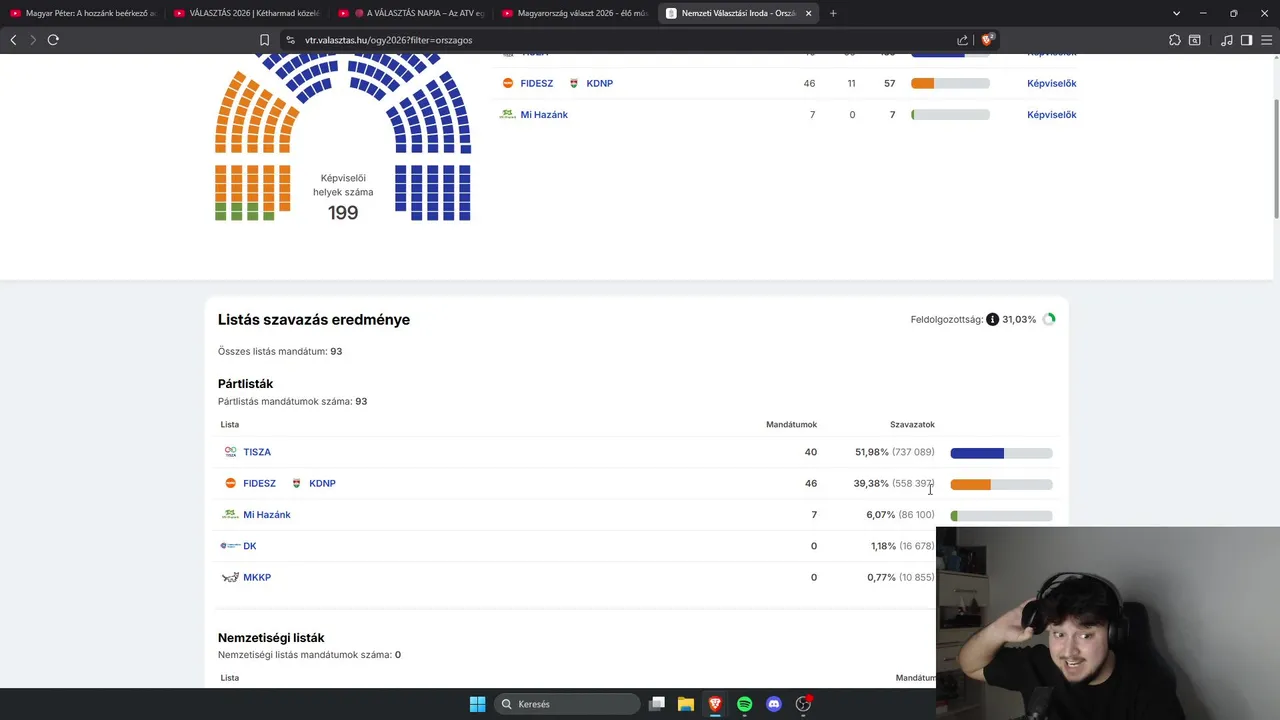Go forward with the browser forward arrow

[x=33, y=40]
